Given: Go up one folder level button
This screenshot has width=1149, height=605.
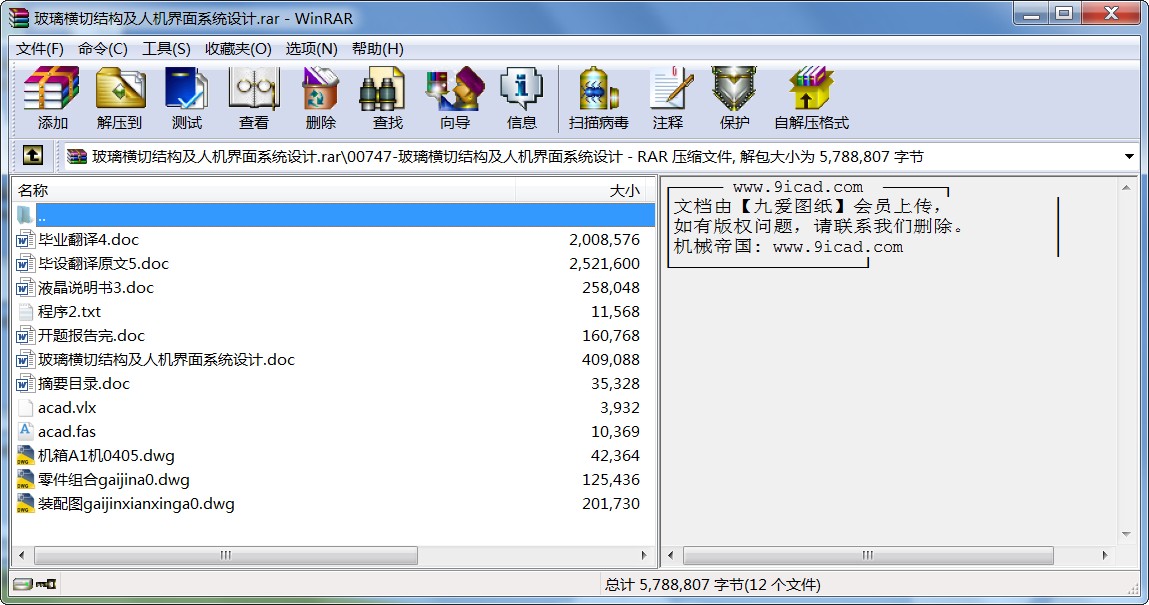Looking at the screenshot, I should click(32, 156).
